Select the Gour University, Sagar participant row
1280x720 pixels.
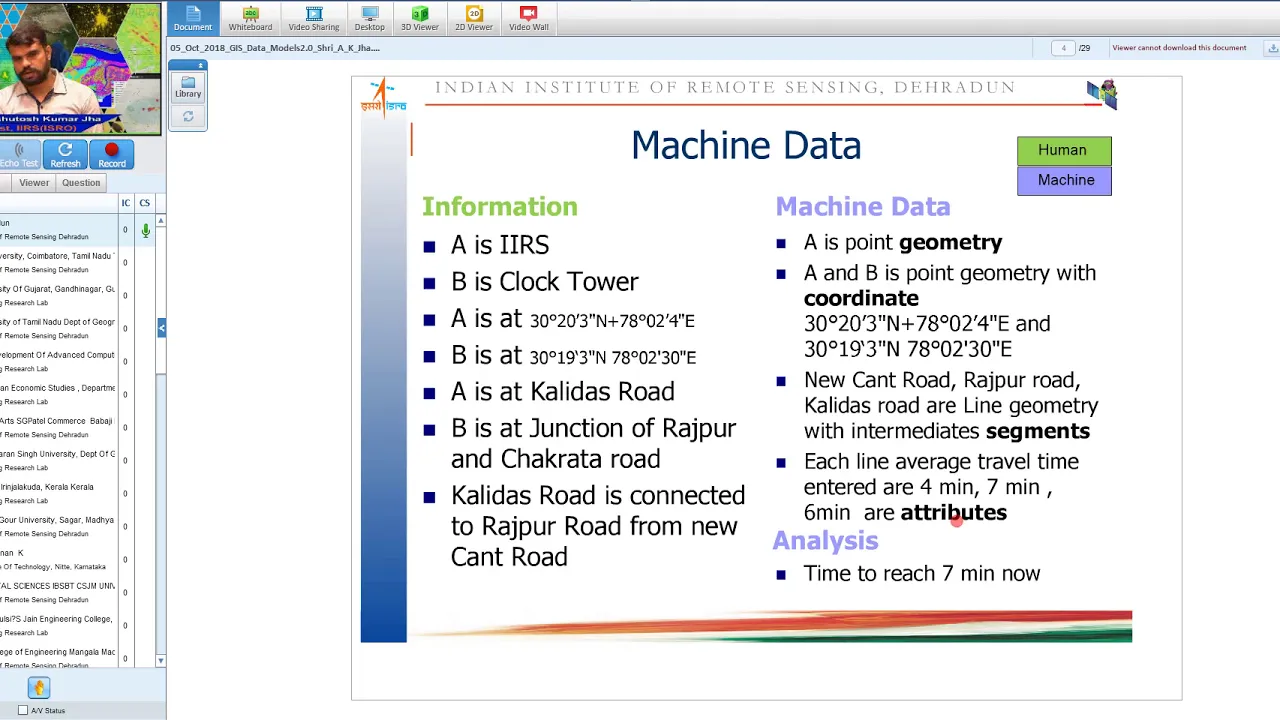point(58,527)
